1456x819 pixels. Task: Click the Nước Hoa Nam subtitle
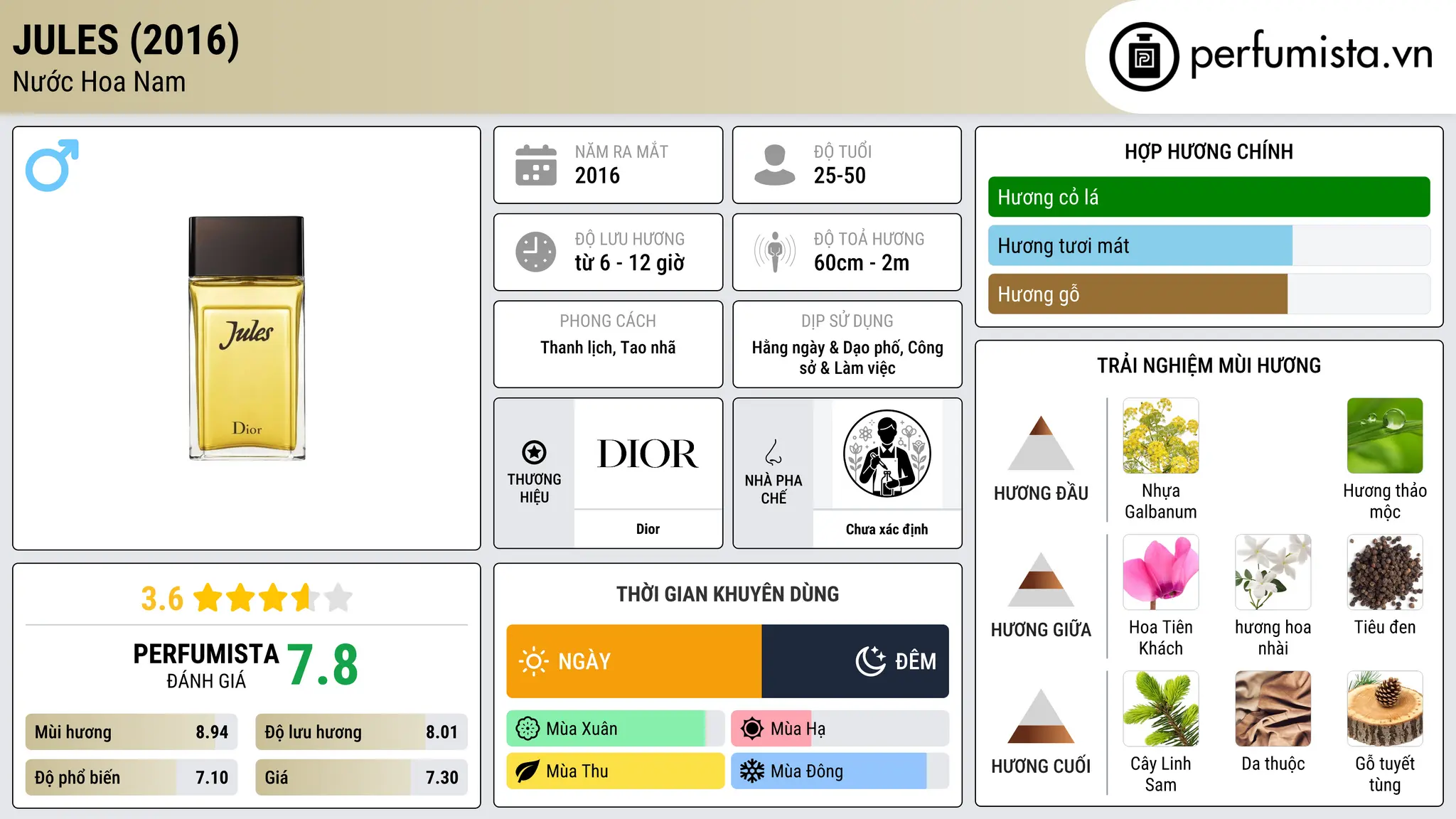point(99,82)
